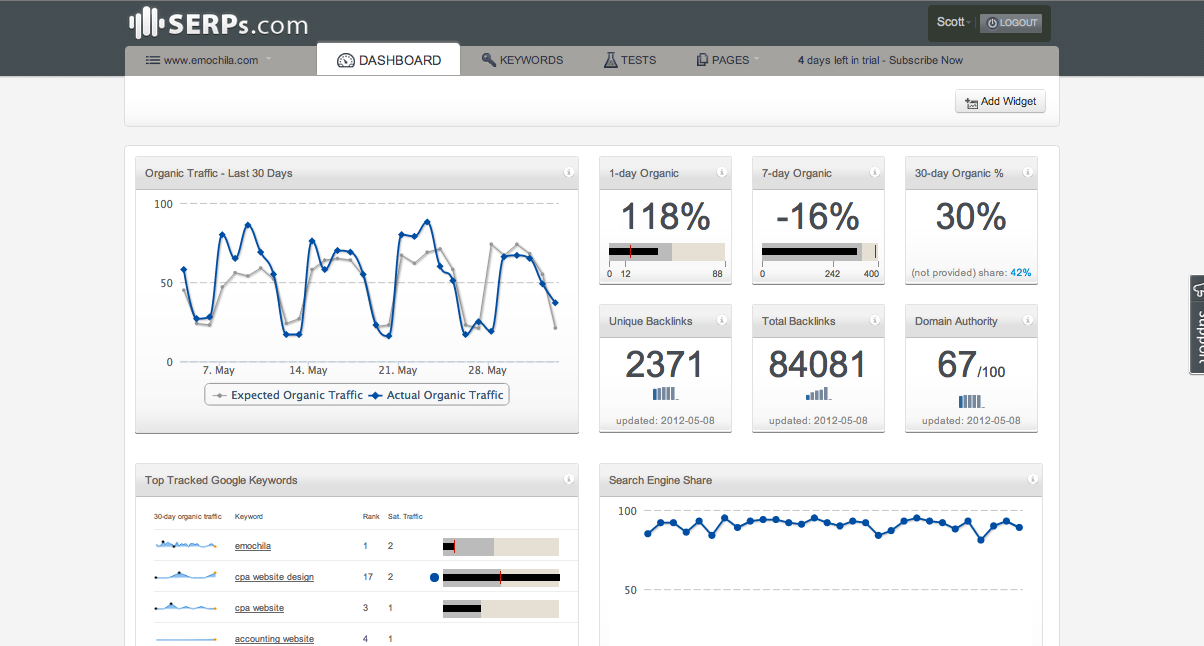Open the www.emochila.com site selector

210,60
